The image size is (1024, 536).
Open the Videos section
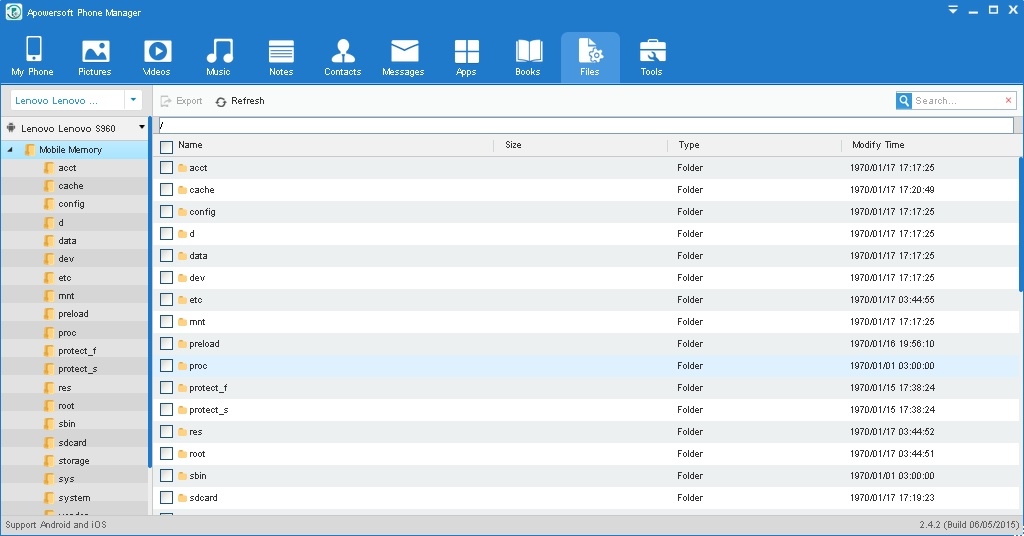[157, 57]
